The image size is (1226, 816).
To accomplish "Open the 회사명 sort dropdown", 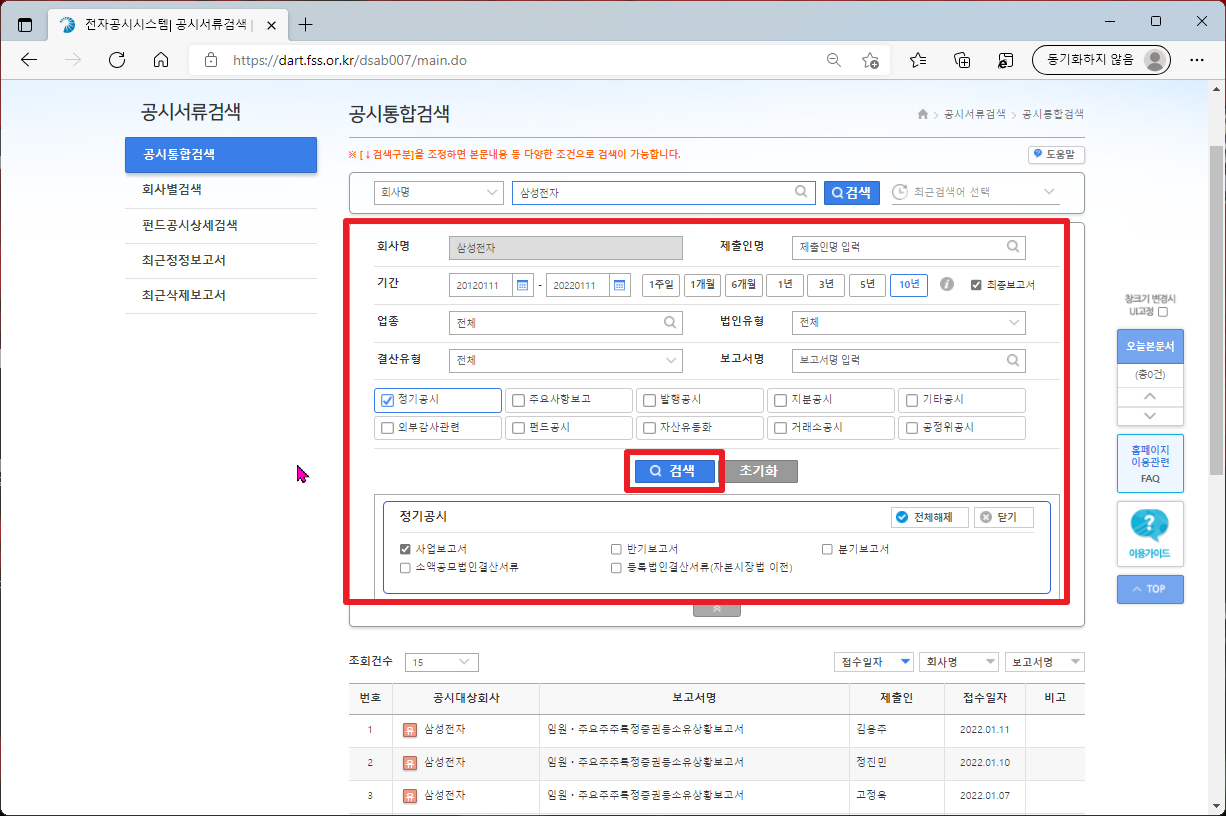I will click(x=959, y=662).
